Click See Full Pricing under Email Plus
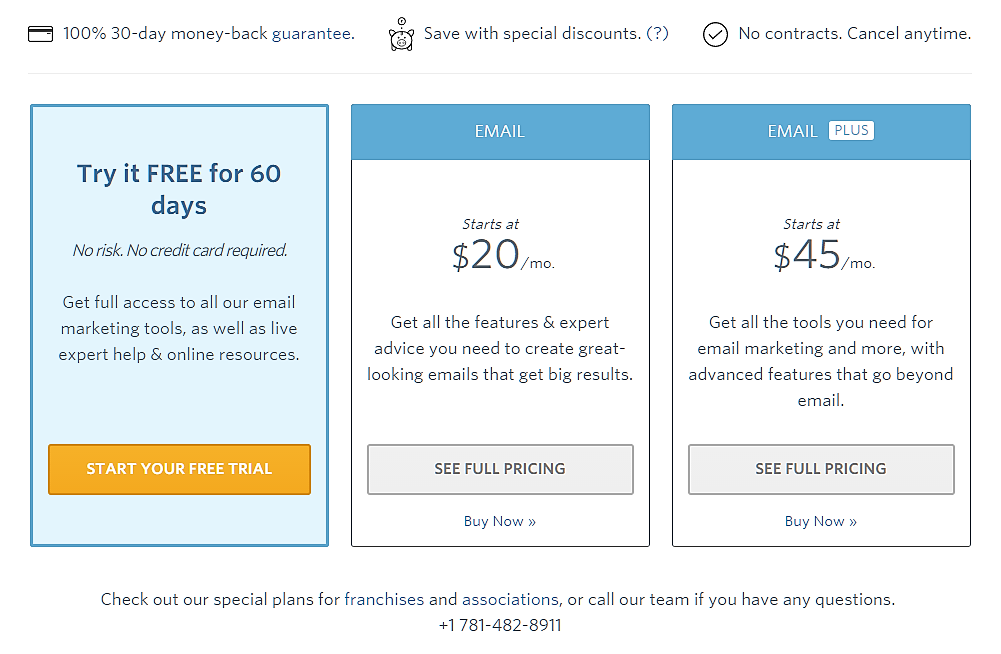1001x654 pixels. coord(821,469)
